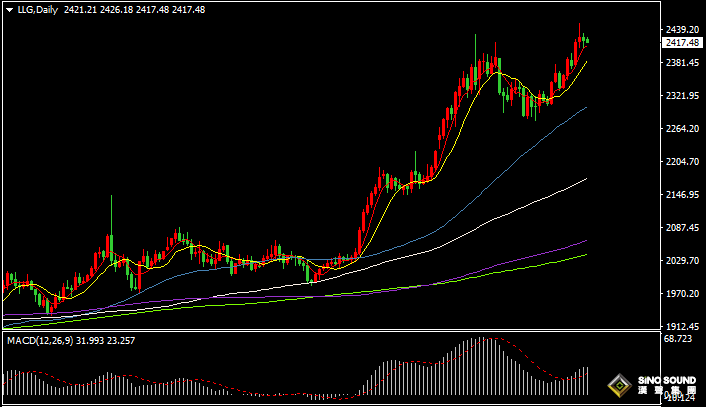Click the 1912.45 price axis label
This screenshot has width=706, height=407.
[680, 327]
